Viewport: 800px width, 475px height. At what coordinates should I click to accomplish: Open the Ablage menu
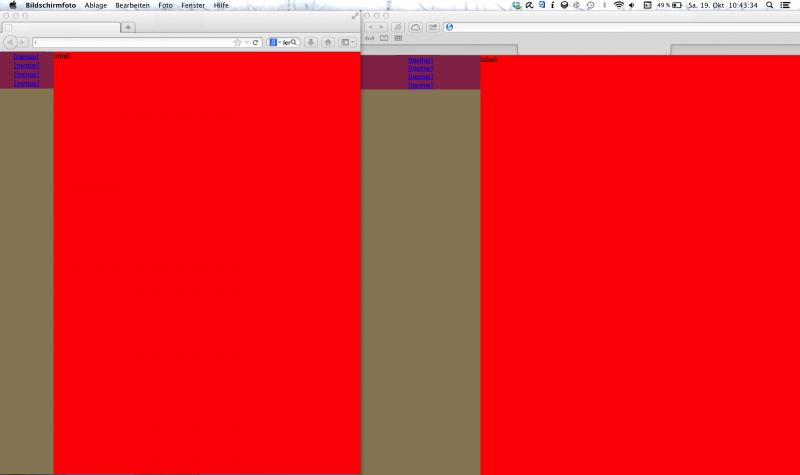tap(96, 5)
